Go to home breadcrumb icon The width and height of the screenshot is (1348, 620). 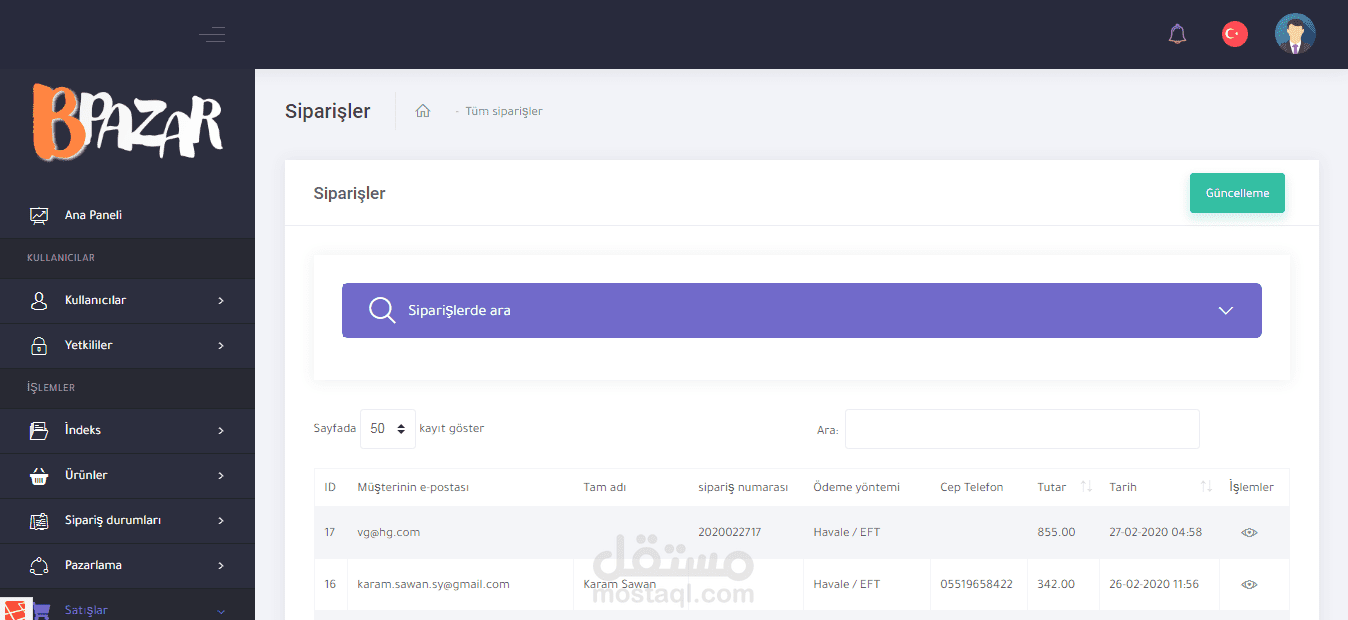pyautogui.click(x=423, y=111)
